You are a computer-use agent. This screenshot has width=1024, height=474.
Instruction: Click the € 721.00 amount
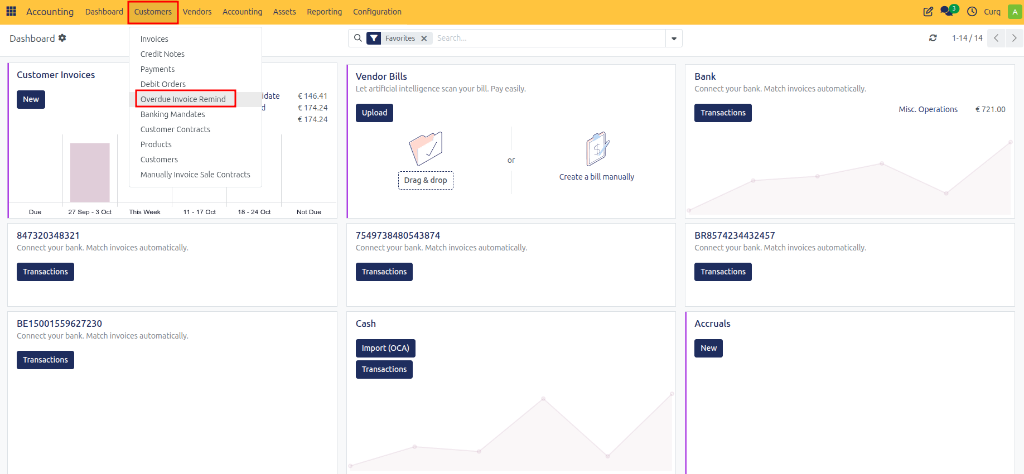click(990, 109)
